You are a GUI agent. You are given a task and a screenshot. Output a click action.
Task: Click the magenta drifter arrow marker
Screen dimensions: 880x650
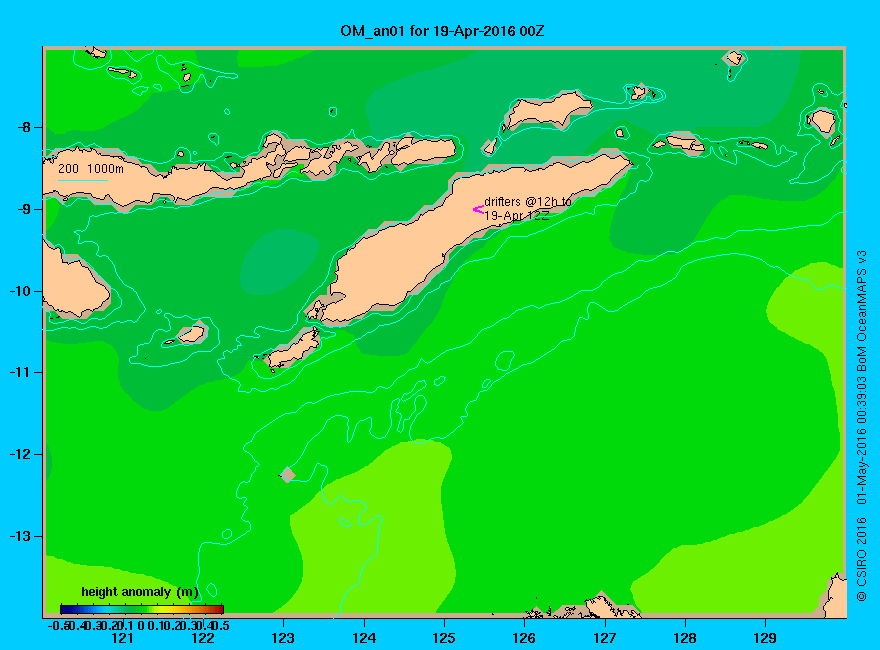pyautogui.click(x=478, y=209)
